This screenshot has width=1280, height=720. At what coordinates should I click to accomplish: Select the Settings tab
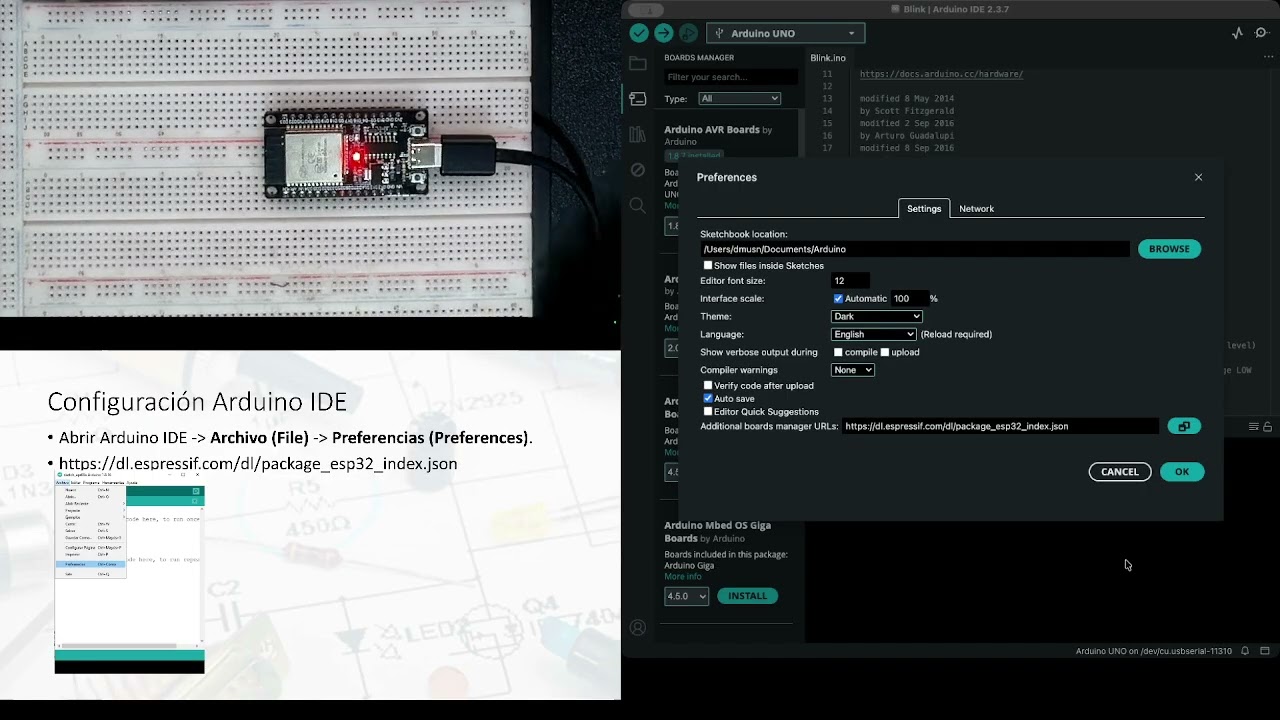coord(924,209)
